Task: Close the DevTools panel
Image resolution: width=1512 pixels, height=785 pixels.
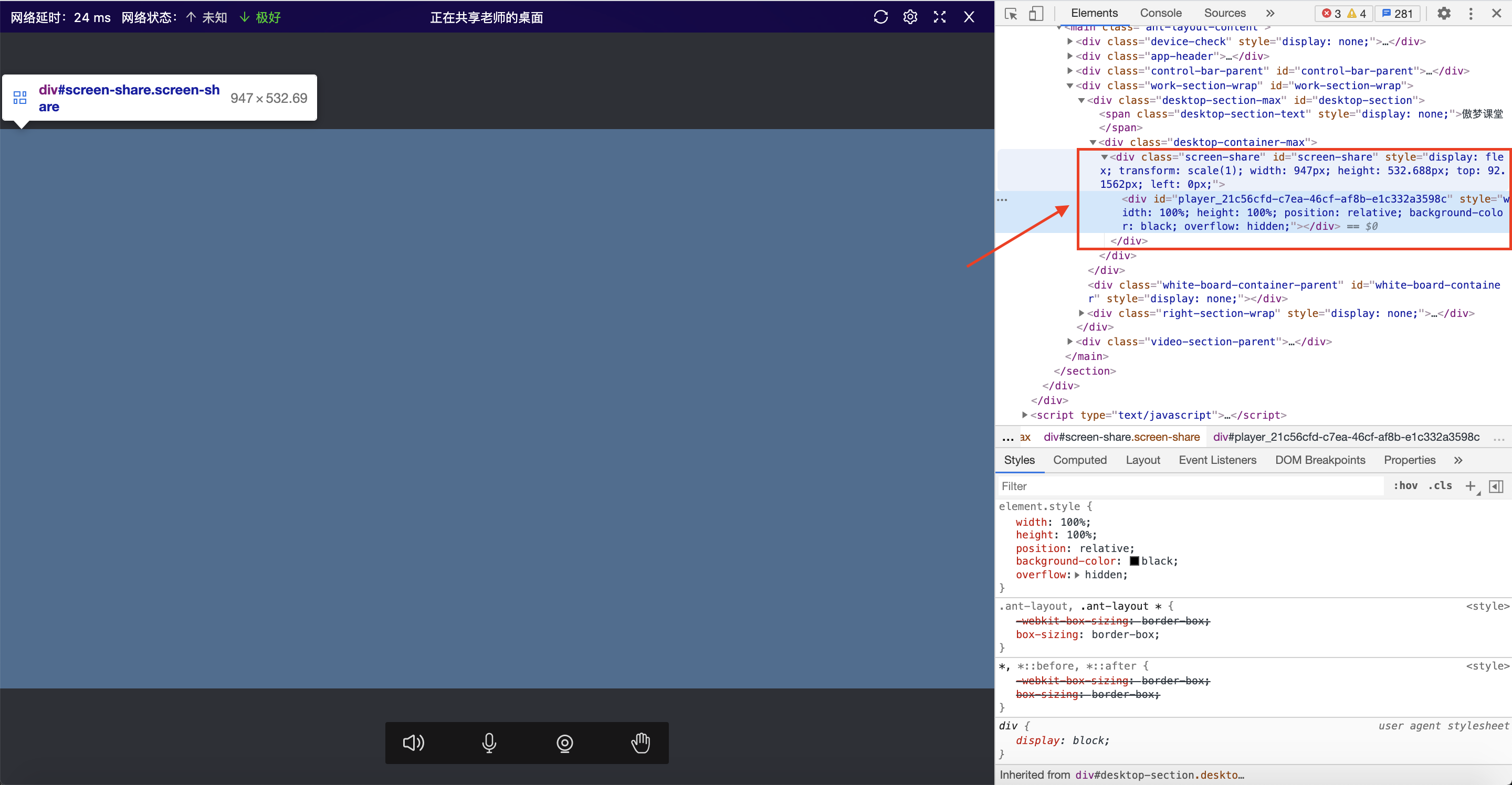Action: (x=1496, y=14)
